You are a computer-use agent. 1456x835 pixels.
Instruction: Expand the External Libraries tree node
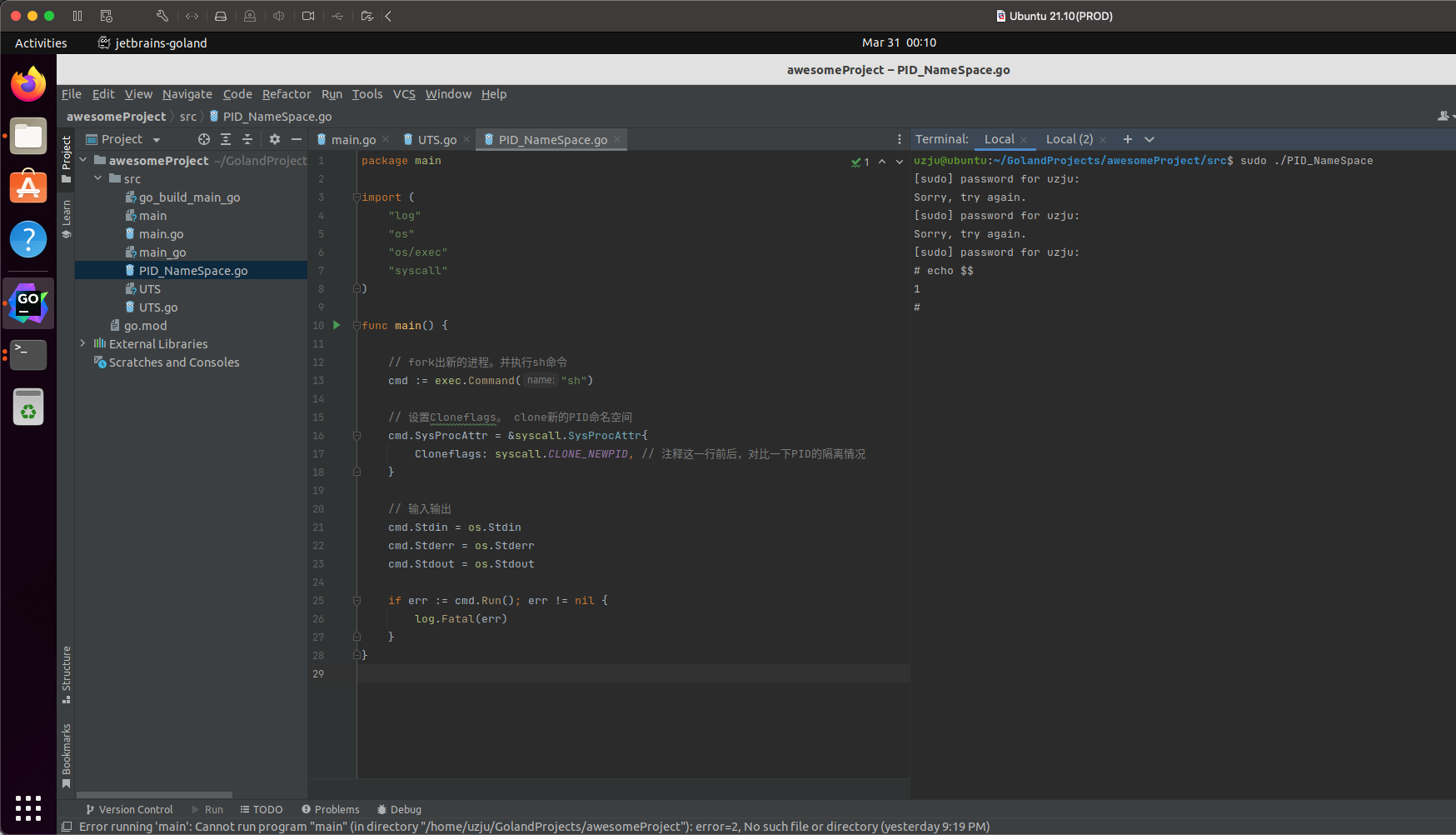(82, 343)
